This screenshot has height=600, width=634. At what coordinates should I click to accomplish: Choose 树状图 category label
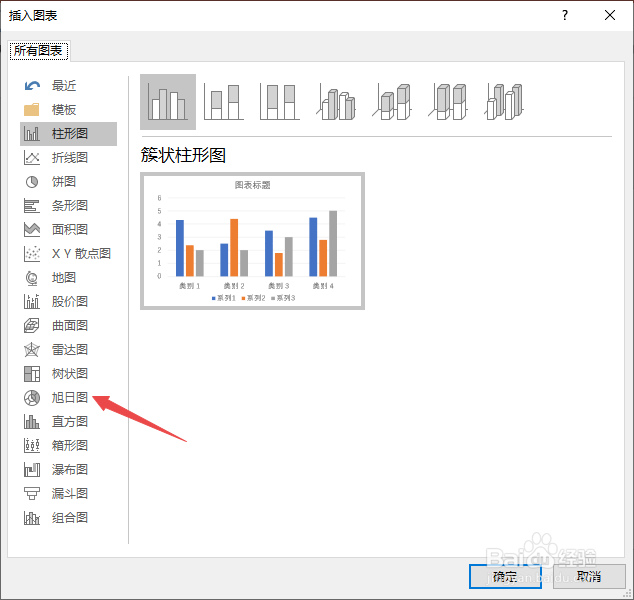[x=70, y=374]
